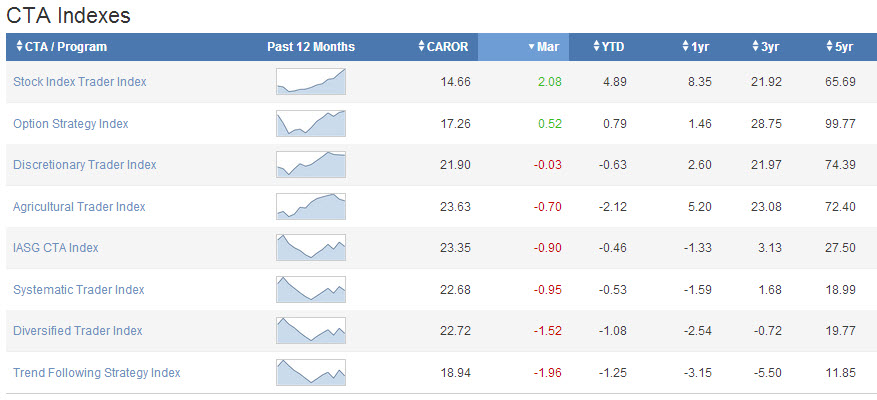
Task: Open Diversified Trader Index link
Action: coord(78,331)
